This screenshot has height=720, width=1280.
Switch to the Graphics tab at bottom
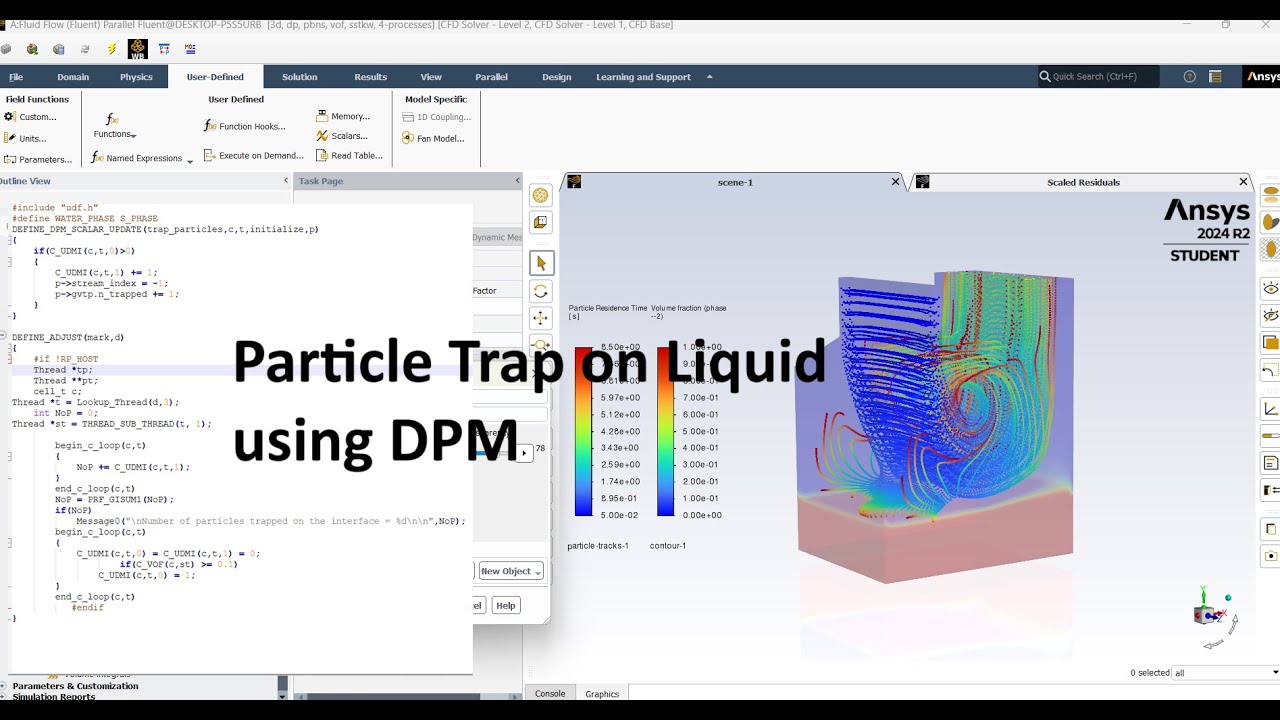click(x=602, y=693)
